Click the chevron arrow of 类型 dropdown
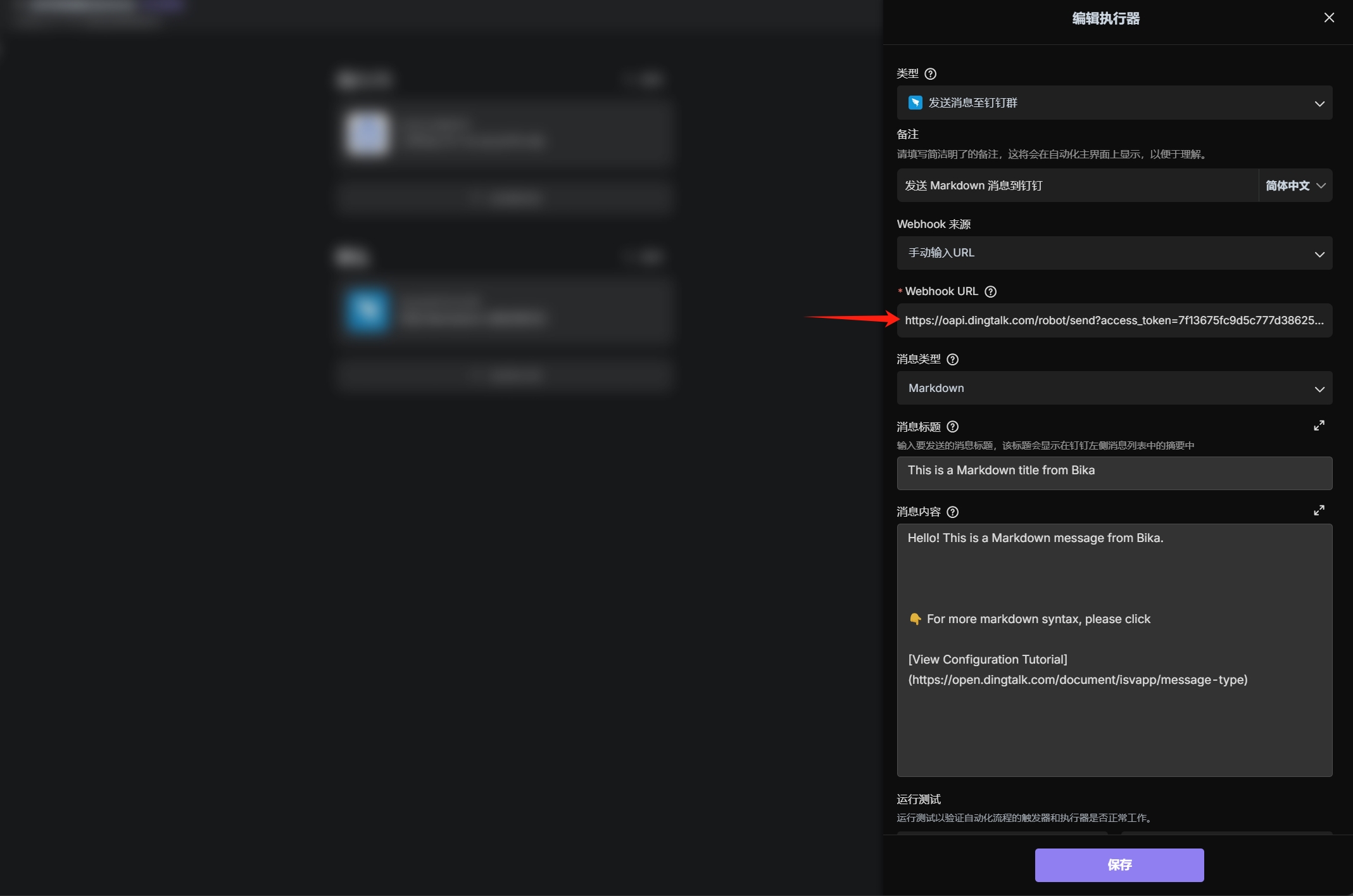 [1319, 103]
